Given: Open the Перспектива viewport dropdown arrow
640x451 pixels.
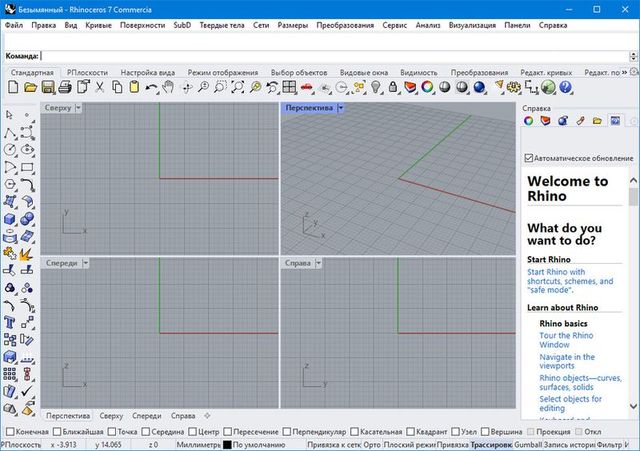Looking at the screenshot, I should coord(340,107).
